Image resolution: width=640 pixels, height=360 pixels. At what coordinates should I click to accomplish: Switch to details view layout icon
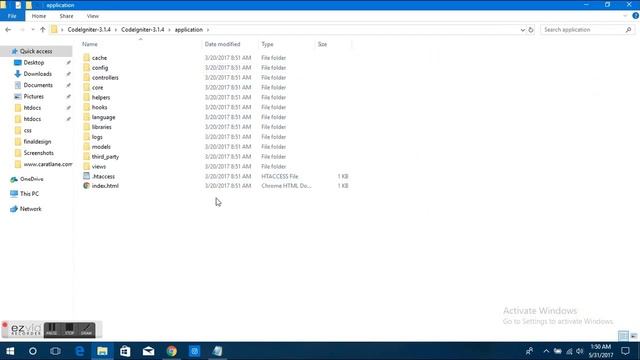click(x=623, y=336)
